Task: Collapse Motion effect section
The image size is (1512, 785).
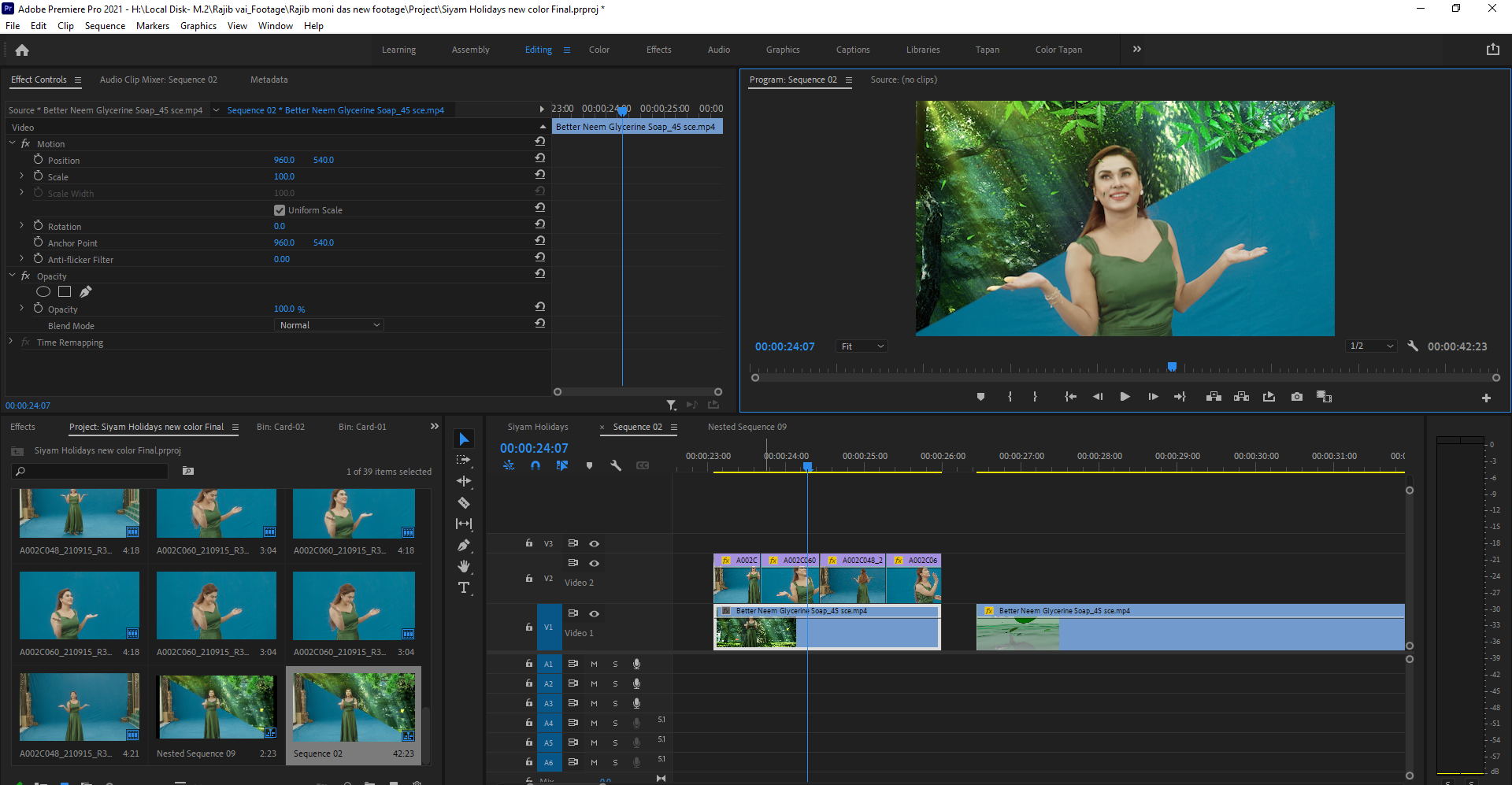Action: pos(12,143)
